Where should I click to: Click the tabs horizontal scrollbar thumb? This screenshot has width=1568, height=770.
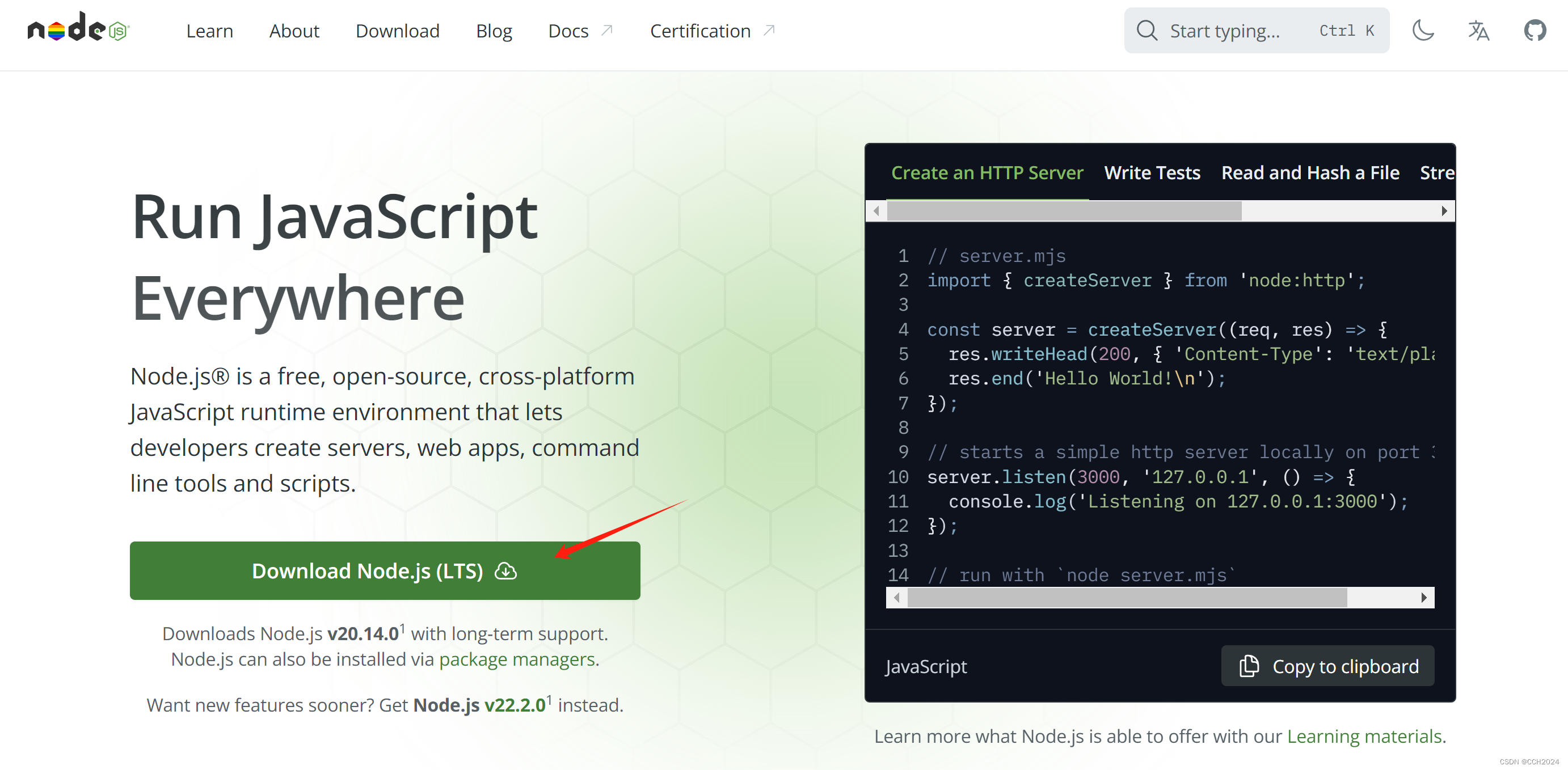1064,211
